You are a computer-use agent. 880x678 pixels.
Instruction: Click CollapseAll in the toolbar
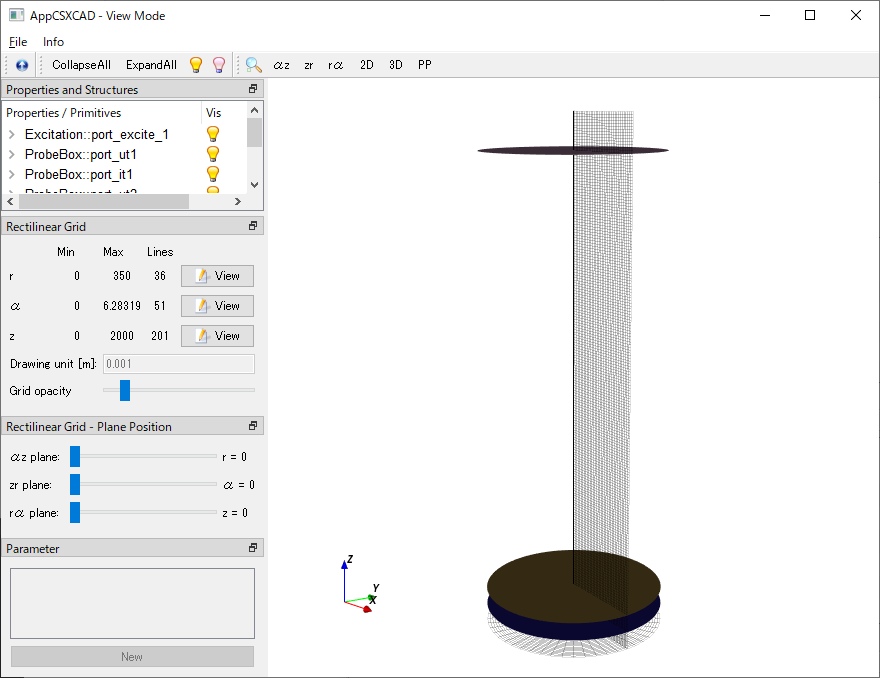coord(81,65)
